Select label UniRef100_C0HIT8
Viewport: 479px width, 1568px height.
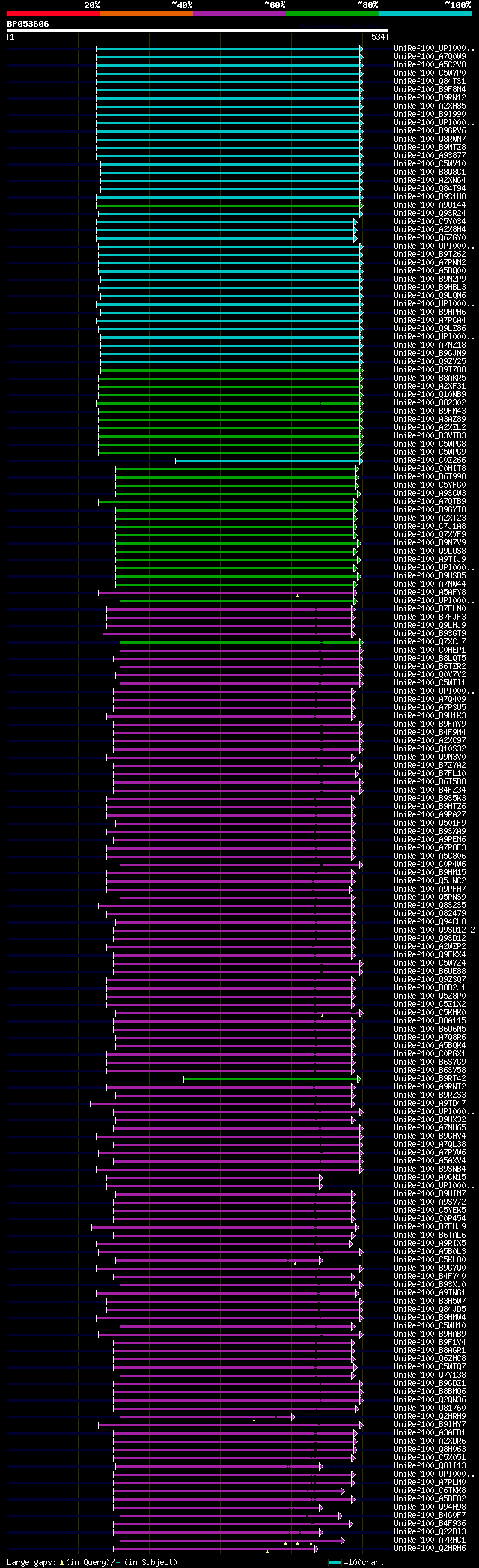coord(430,468)
